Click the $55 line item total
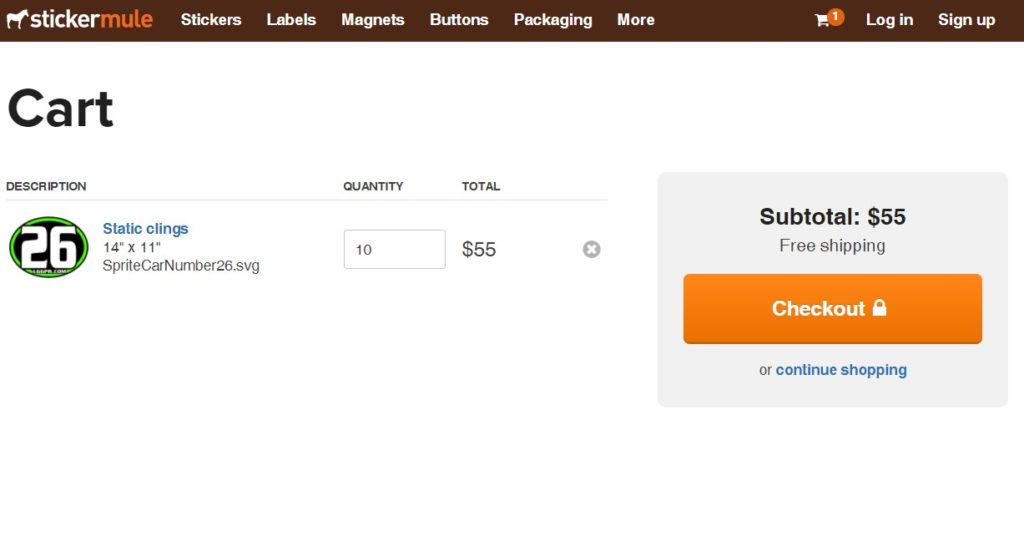The image size is (1024, 557). pyautogui.click(x=479, y=249)
